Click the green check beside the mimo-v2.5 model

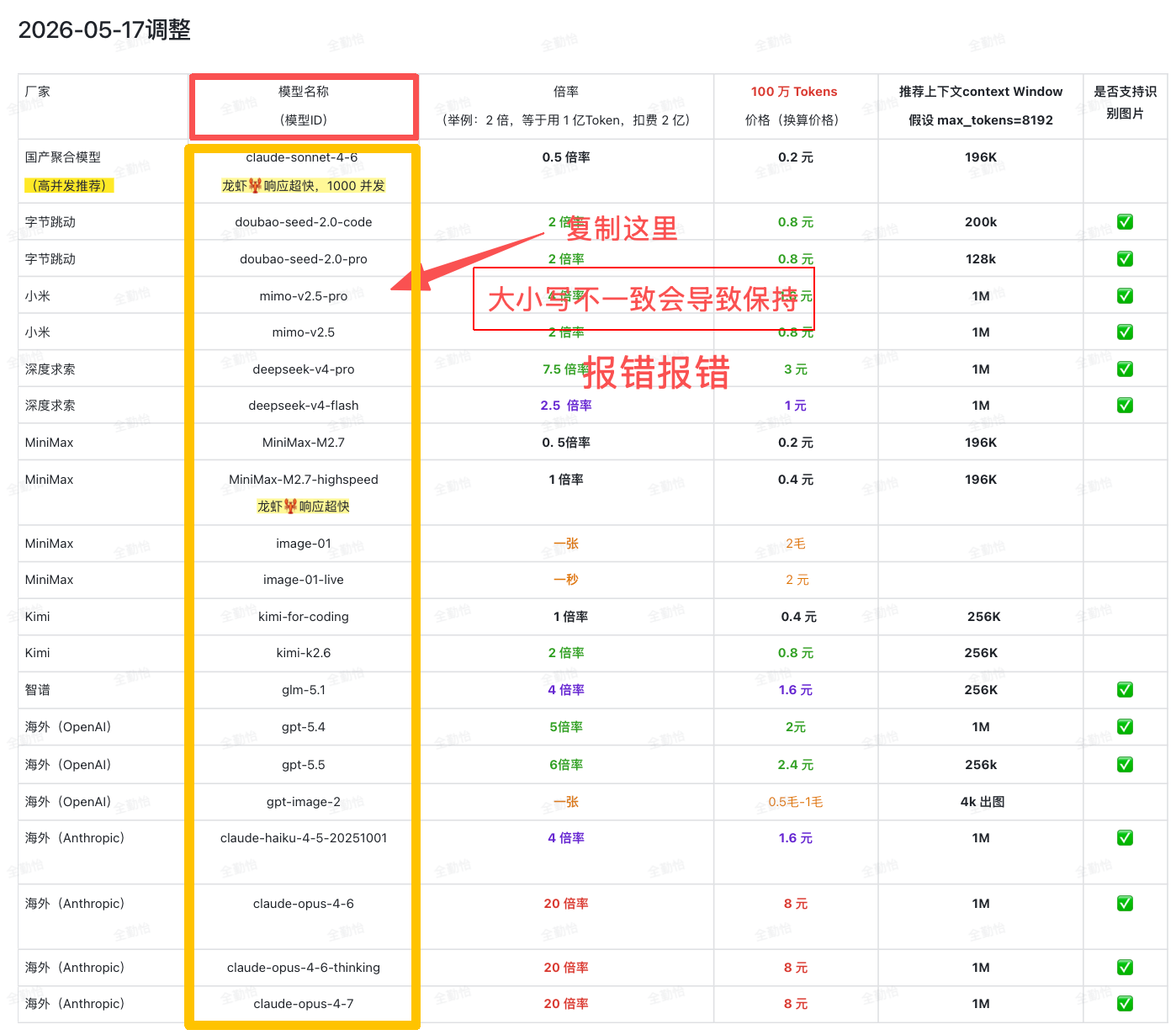(1125, 332)
